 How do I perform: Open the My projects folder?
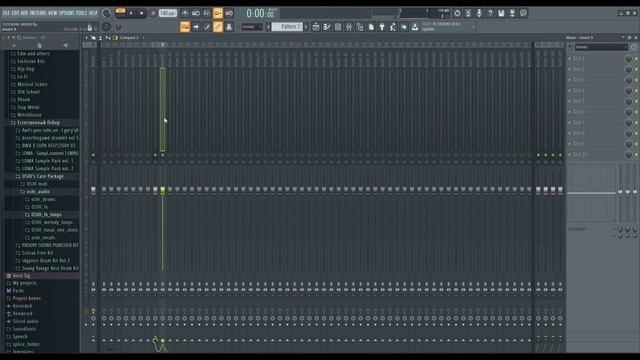click(x=24, y=283)
